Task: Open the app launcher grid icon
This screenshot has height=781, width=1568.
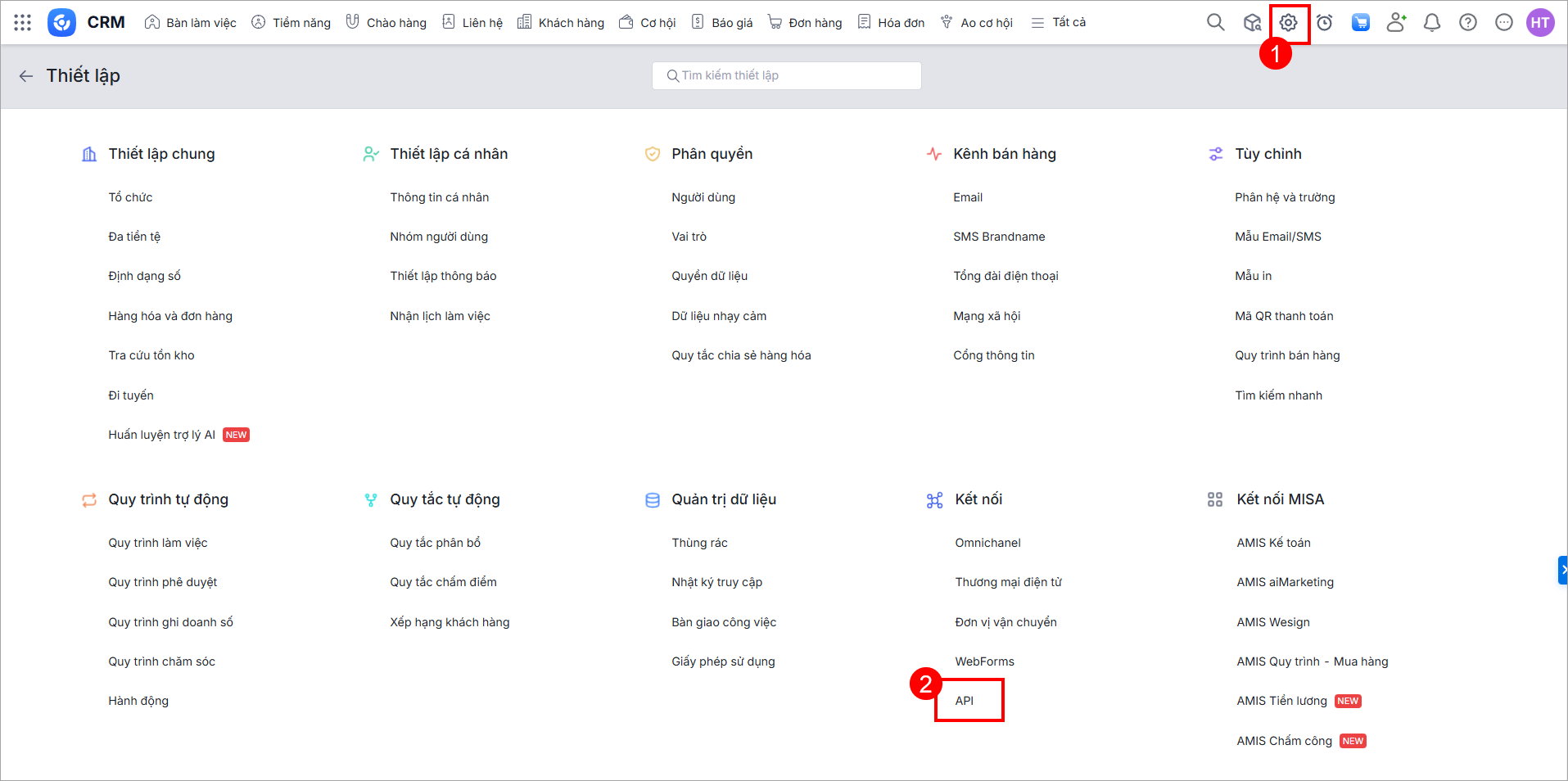Action: [23, 23]
